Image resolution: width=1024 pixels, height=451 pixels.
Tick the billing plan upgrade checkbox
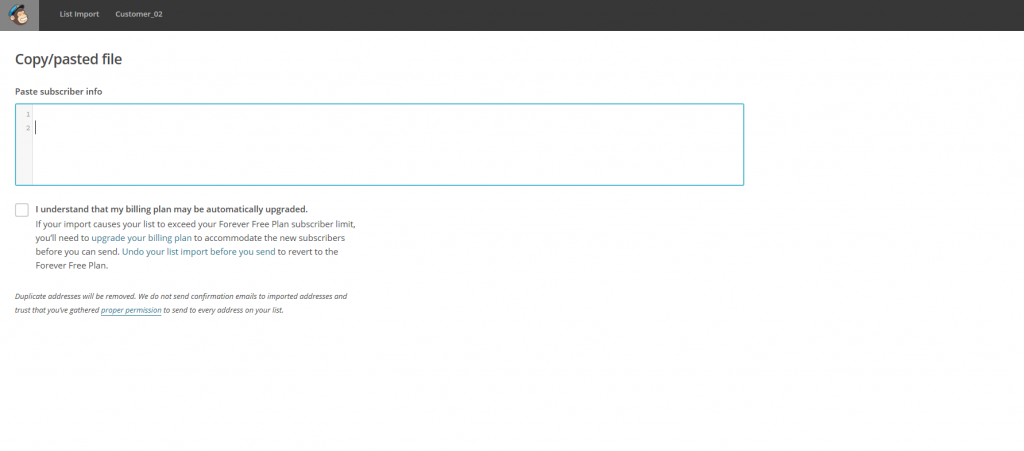click(22, 210)
